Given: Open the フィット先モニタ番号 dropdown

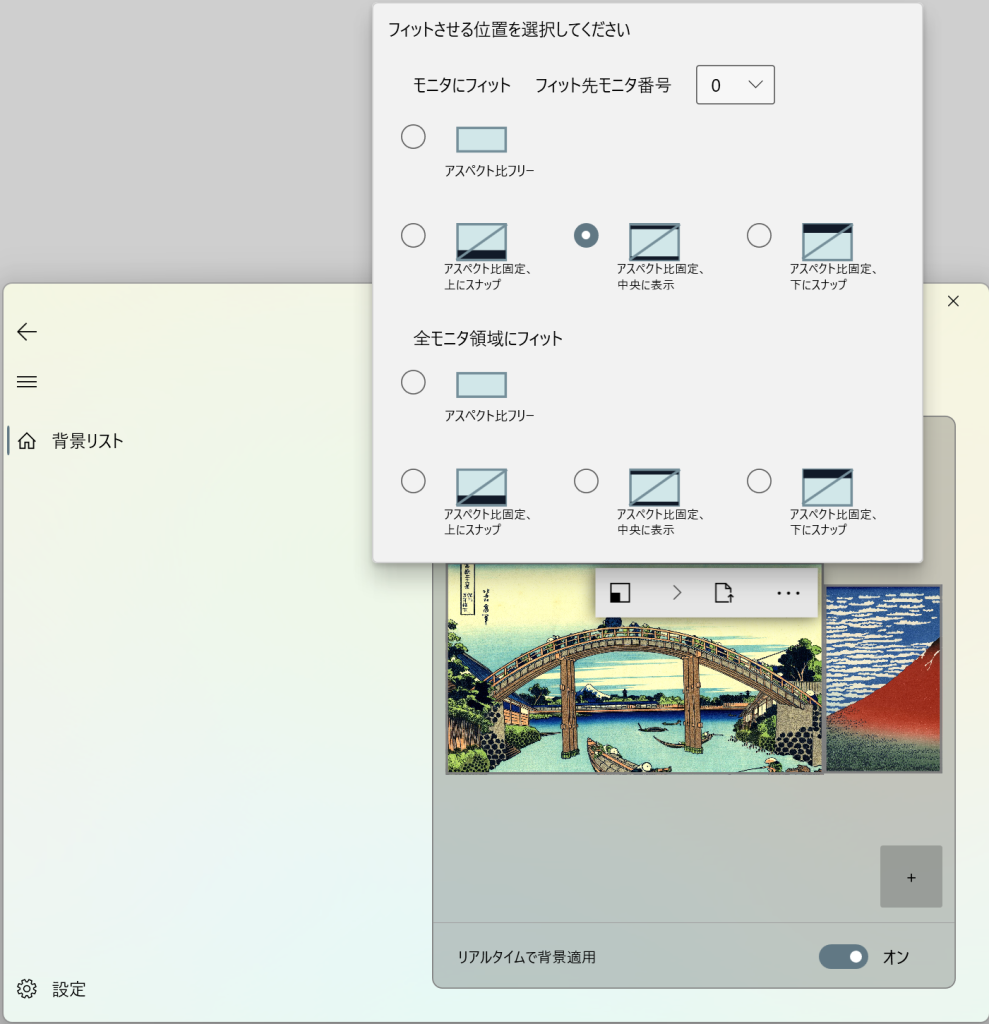Looking at the screenshot, I should click(736, 85).
